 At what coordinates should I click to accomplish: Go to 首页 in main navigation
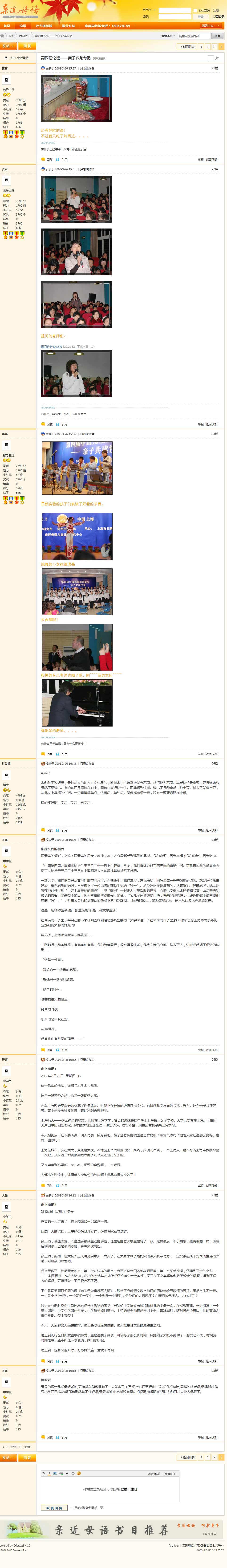[x=7, y=26]
